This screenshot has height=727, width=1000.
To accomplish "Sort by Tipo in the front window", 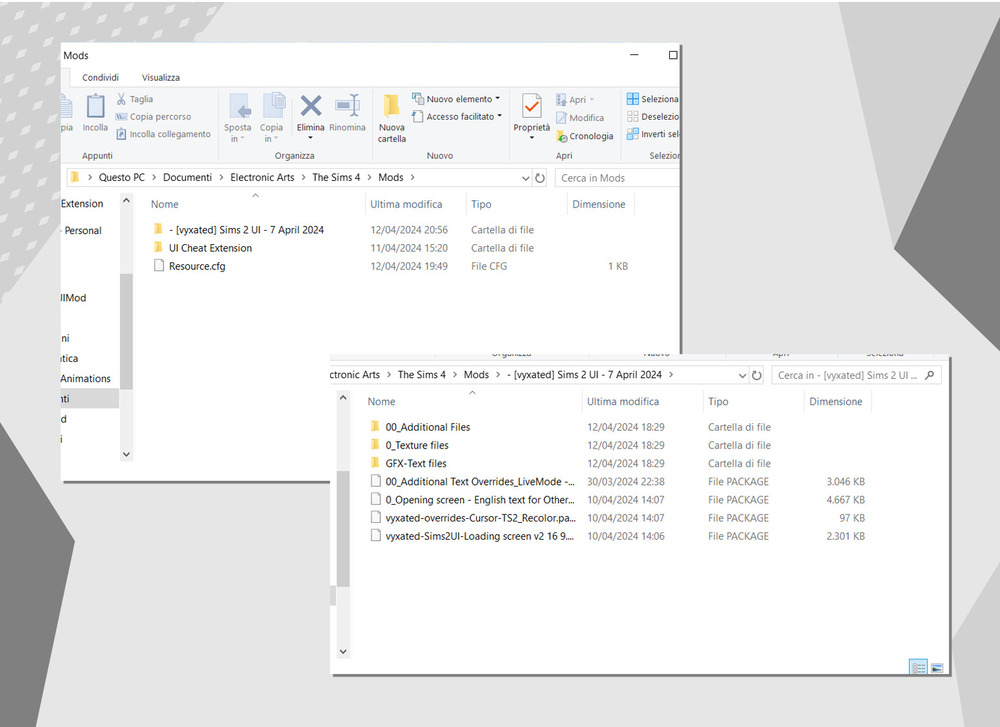I will [718, 401].
